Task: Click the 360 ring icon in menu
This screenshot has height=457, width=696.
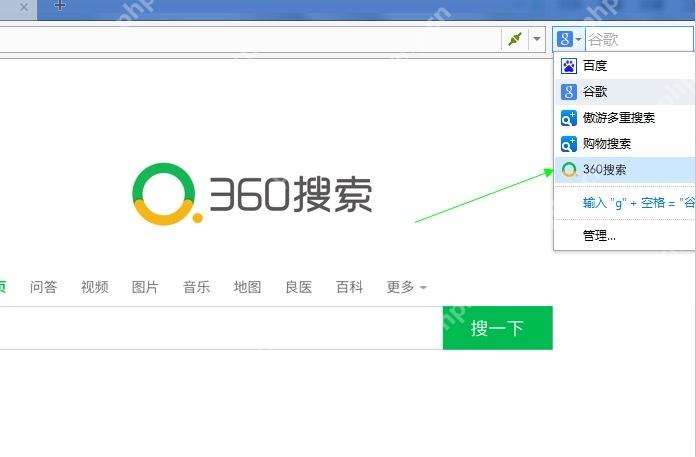Action: coord(569,169)
